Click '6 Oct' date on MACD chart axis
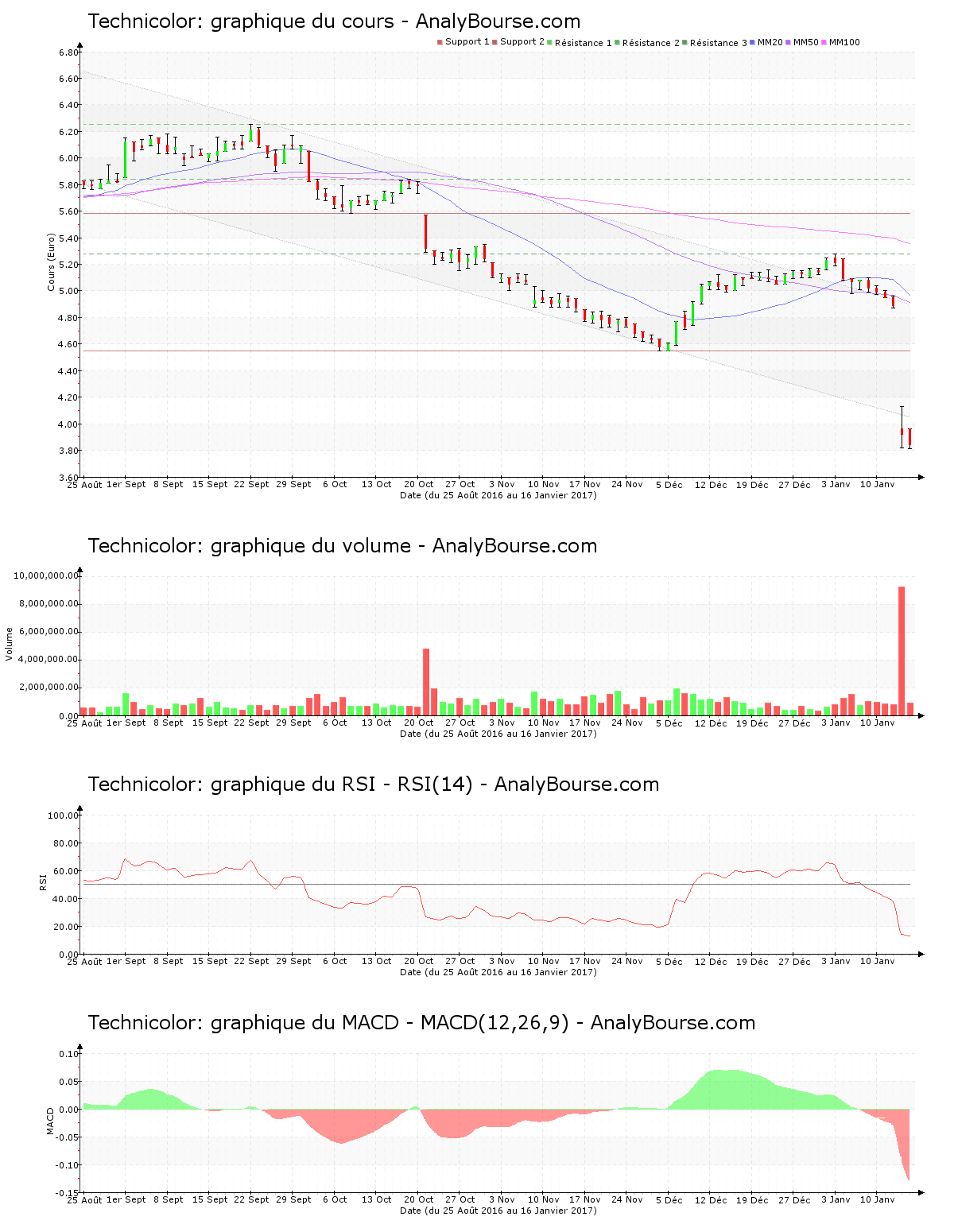The image size is (954, 1232). pos(335,1199)
